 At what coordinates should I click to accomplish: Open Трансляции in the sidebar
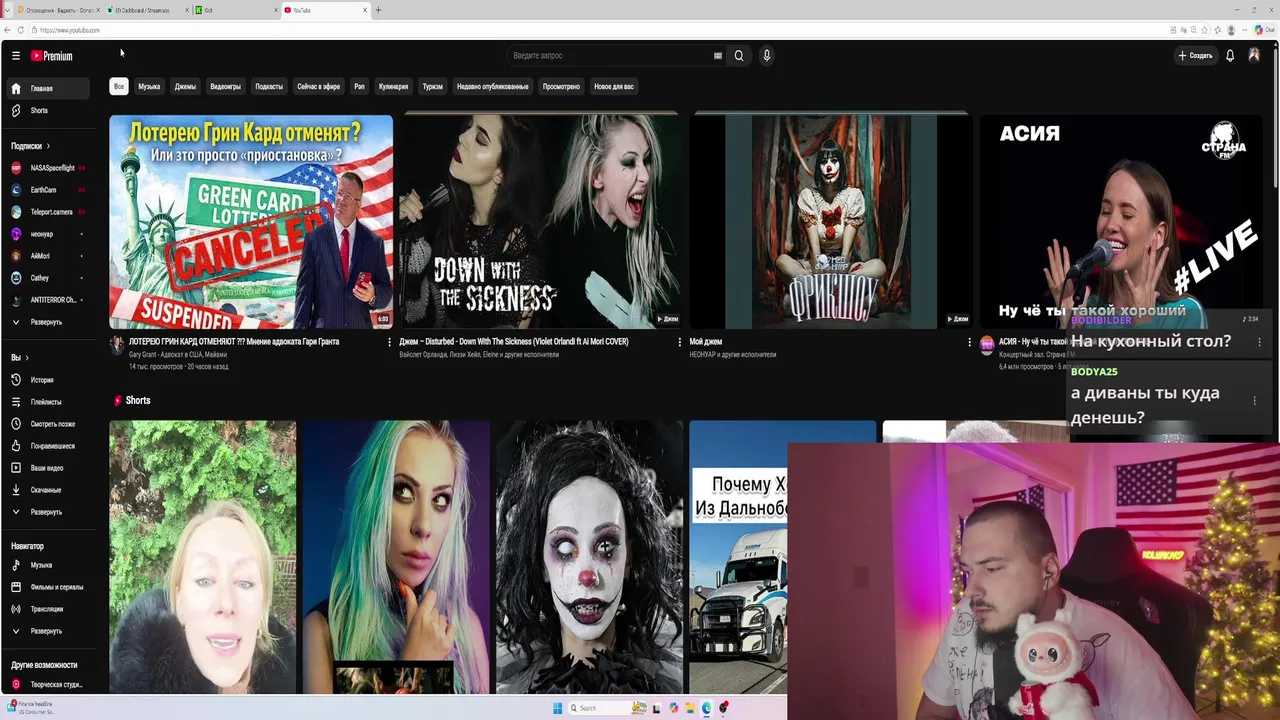point(48,609)
